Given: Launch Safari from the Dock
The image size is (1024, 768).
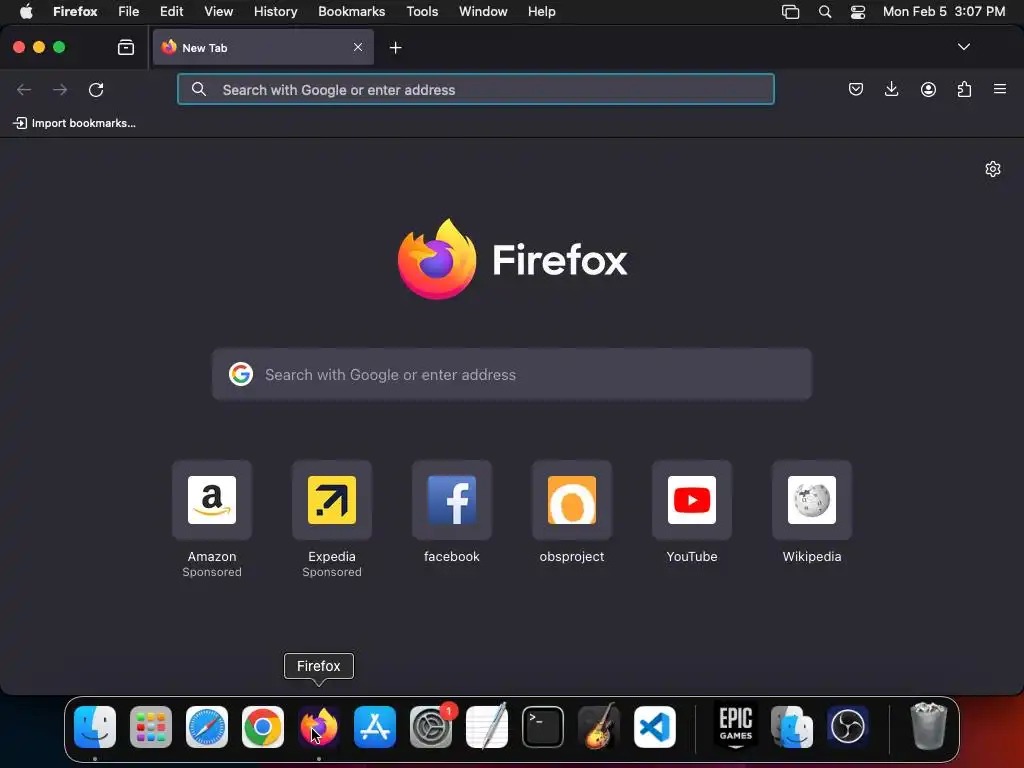Looking at the screenshot, I should 207,727.
